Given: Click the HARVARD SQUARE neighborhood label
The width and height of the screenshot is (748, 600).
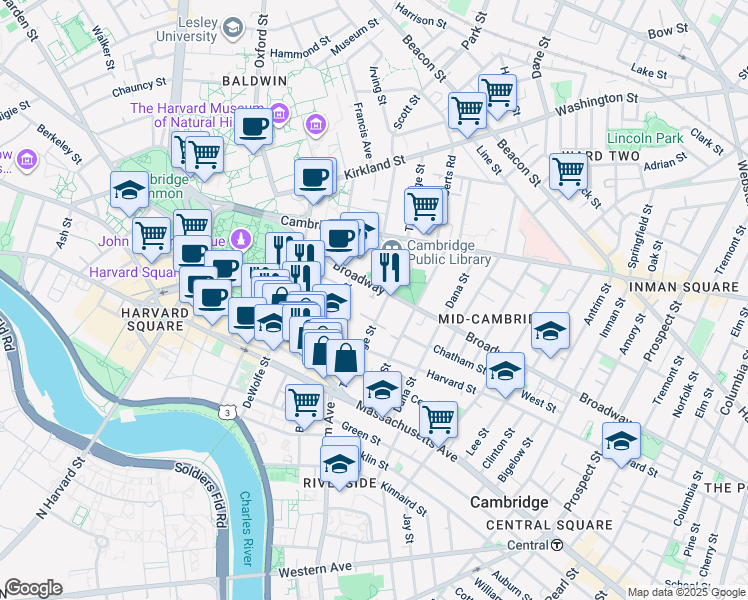Looking at the screenshot, I should pyautogui.click(x=155, y=320).
